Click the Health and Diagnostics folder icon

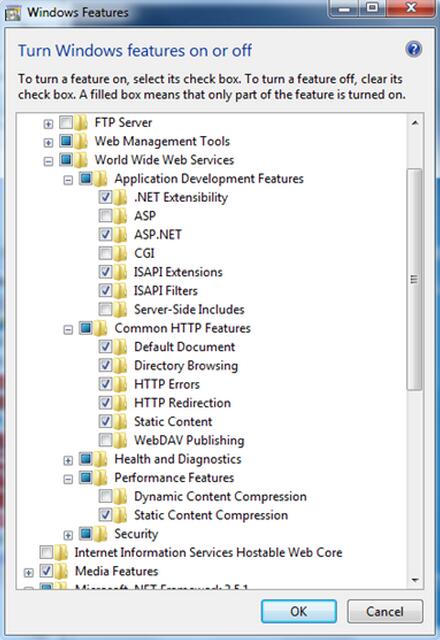100,459
